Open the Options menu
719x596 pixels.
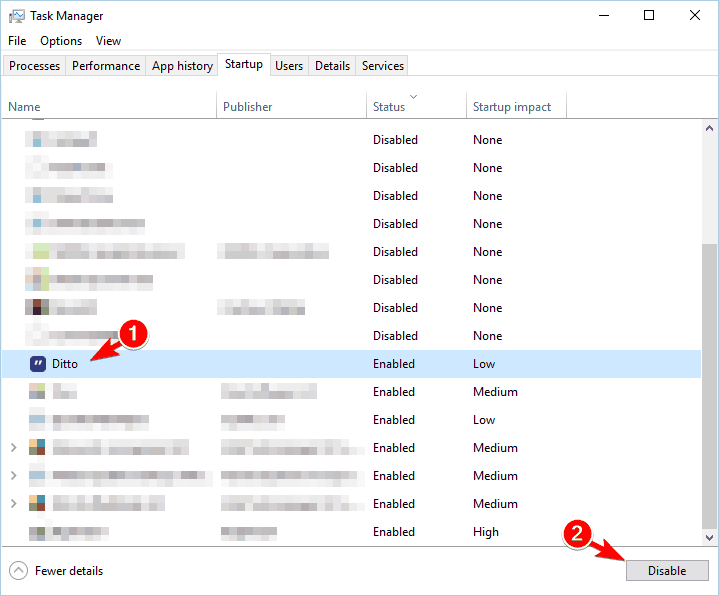coord(61,41)
